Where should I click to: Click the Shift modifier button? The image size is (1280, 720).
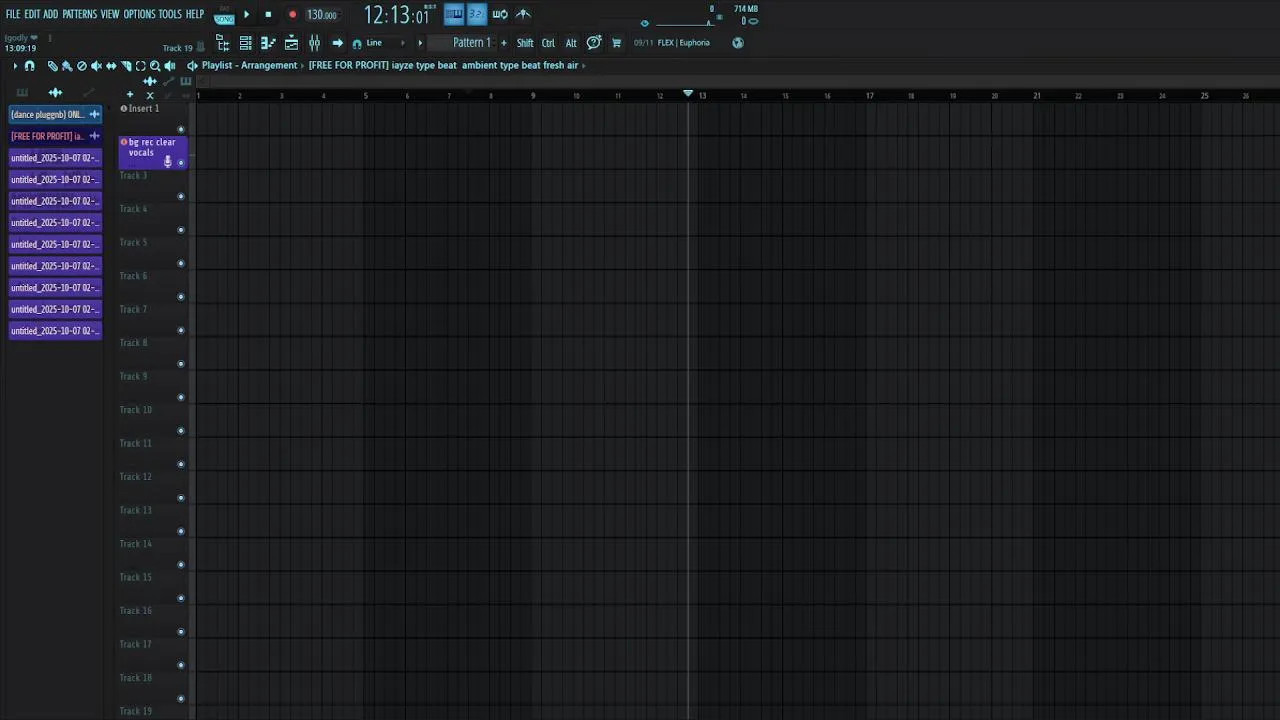coord(525,43)
